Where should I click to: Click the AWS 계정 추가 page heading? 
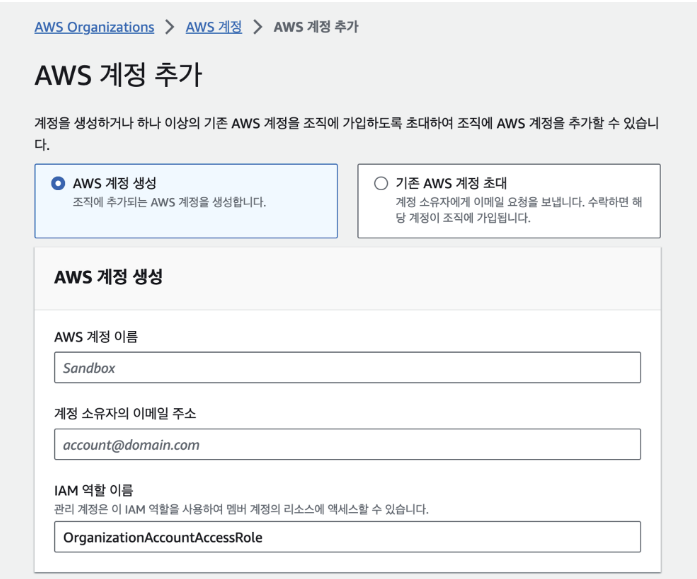pyautogui.click(x=118, y=75)
